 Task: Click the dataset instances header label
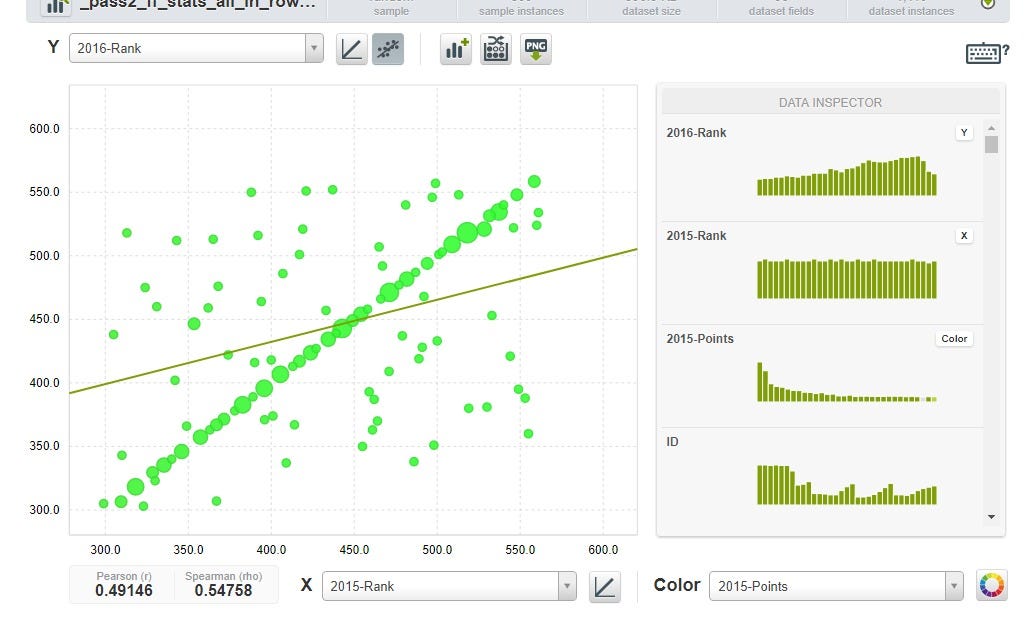[x=912, y=11]
